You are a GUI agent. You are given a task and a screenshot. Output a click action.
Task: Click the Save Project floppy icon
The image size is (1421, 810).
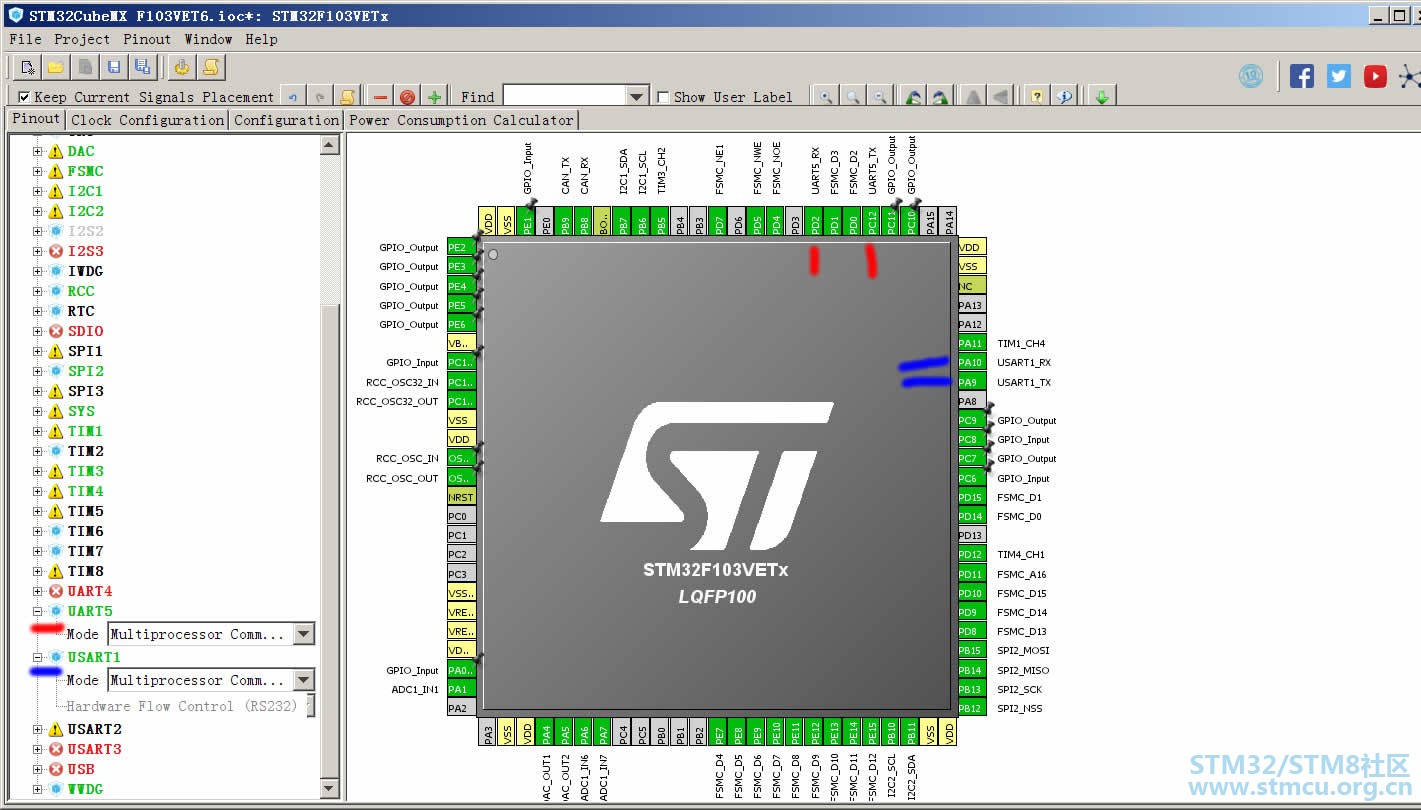(x=113, y=67)
